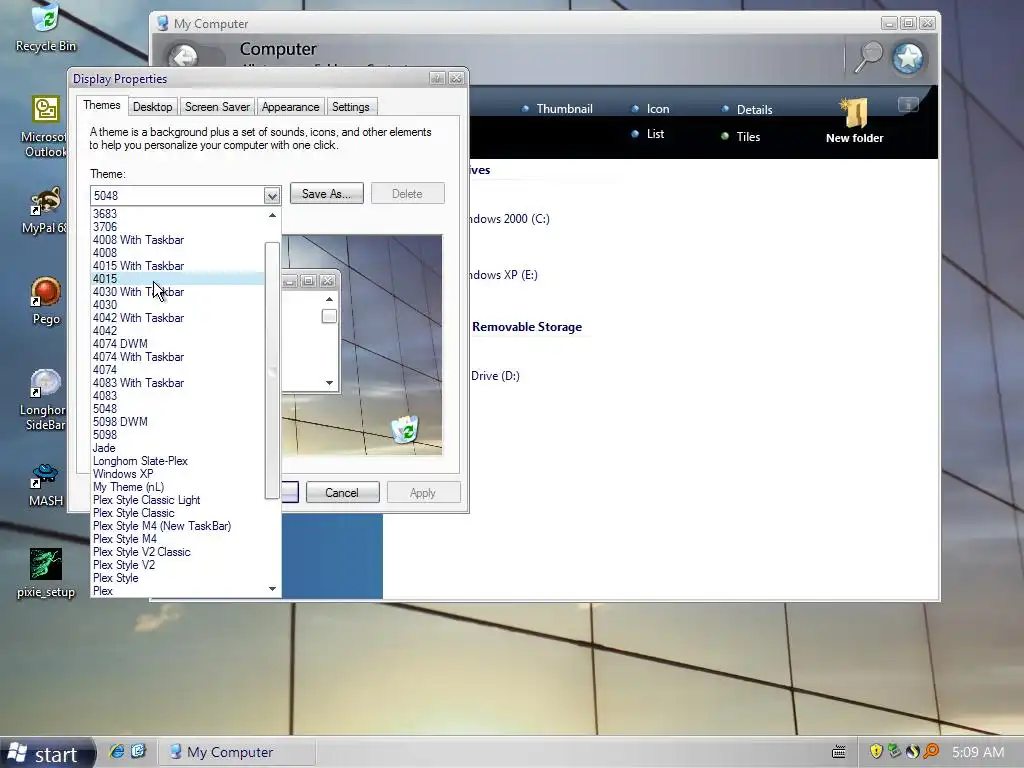
Task: Click the help button in Display Properties
Action: [437, 78]
